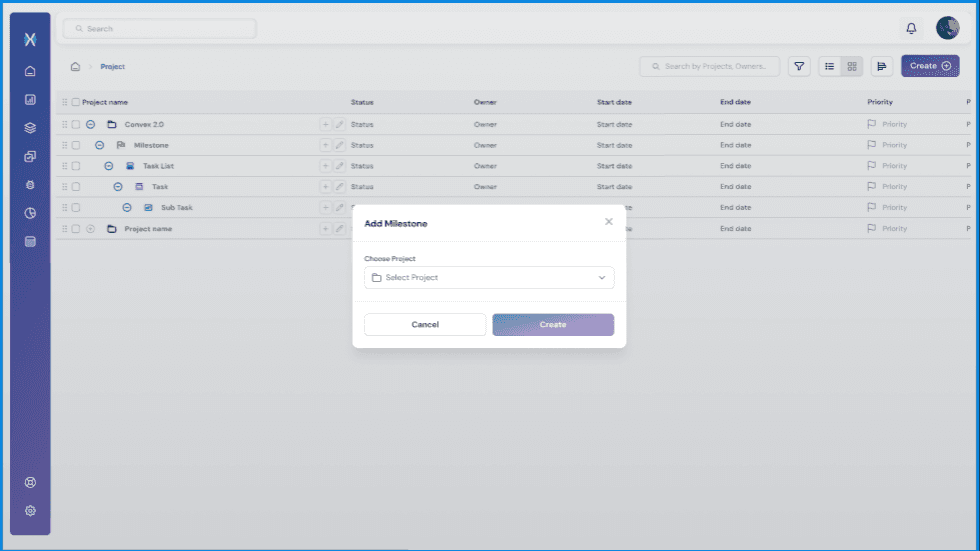Image resolution: width=980 pixels, height=551 pixels.
Task: Click the dropdown chevron in Select Project
Action: tap(602, 277)
